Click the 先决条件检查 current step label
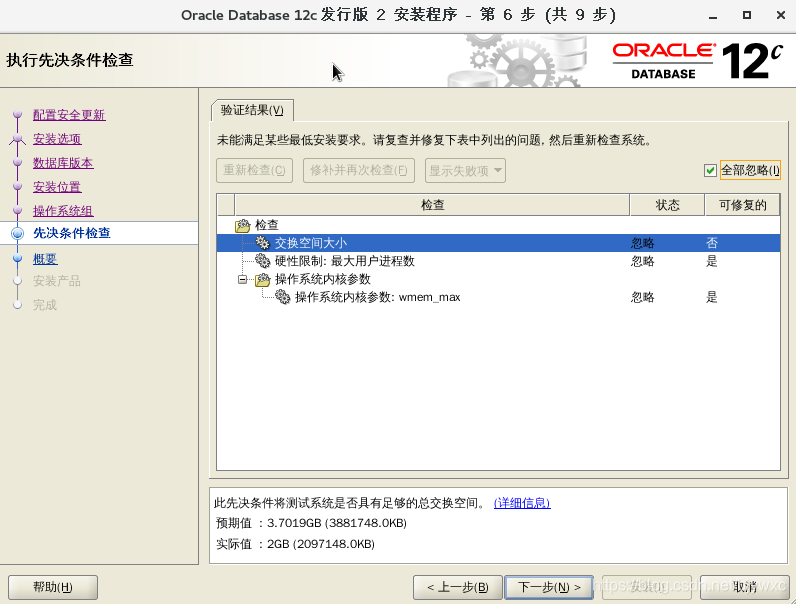This screenshot has height=604, width=796. pyautogui.click(x=72, y=233)
